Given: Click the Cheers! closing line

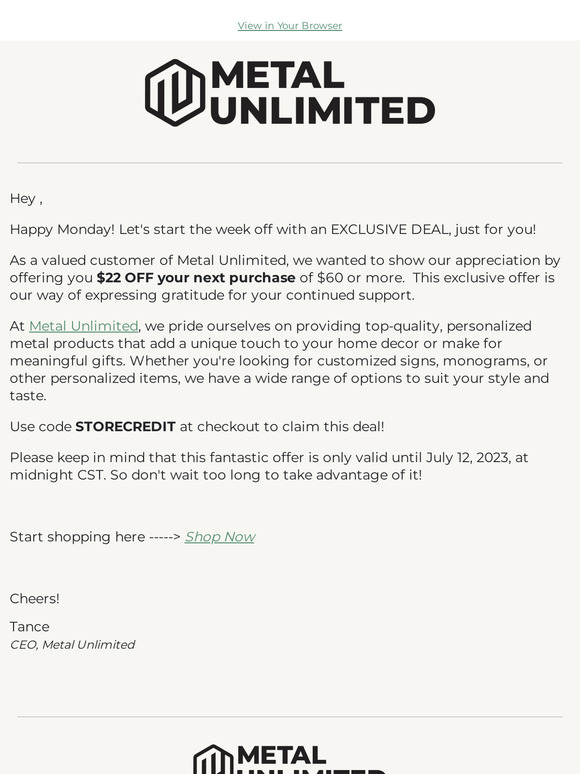Looking at the screenshot, I should tap(35, 599).
